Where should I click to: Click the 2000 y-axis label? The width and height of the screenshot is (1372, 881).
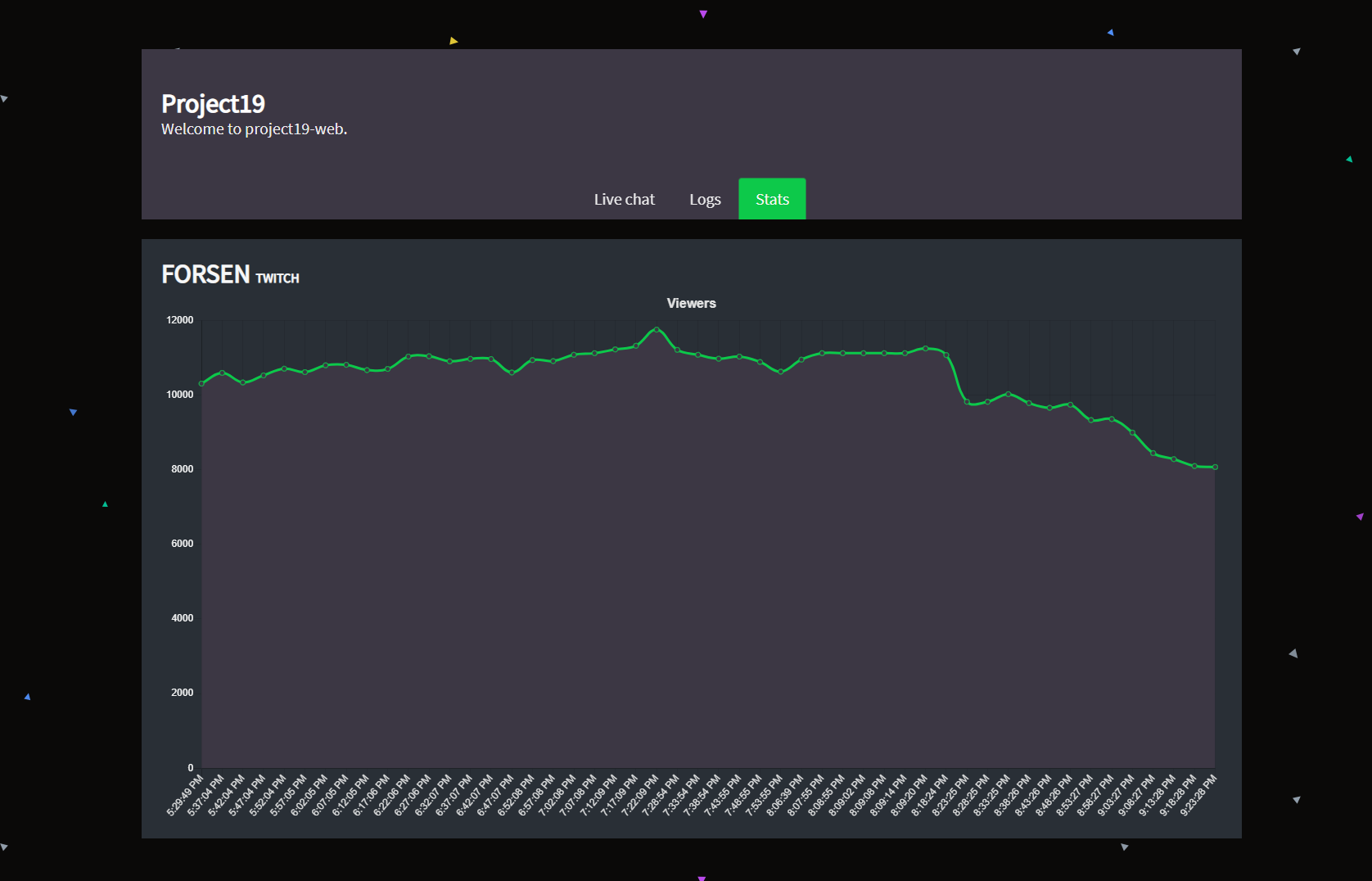[183, 693]
